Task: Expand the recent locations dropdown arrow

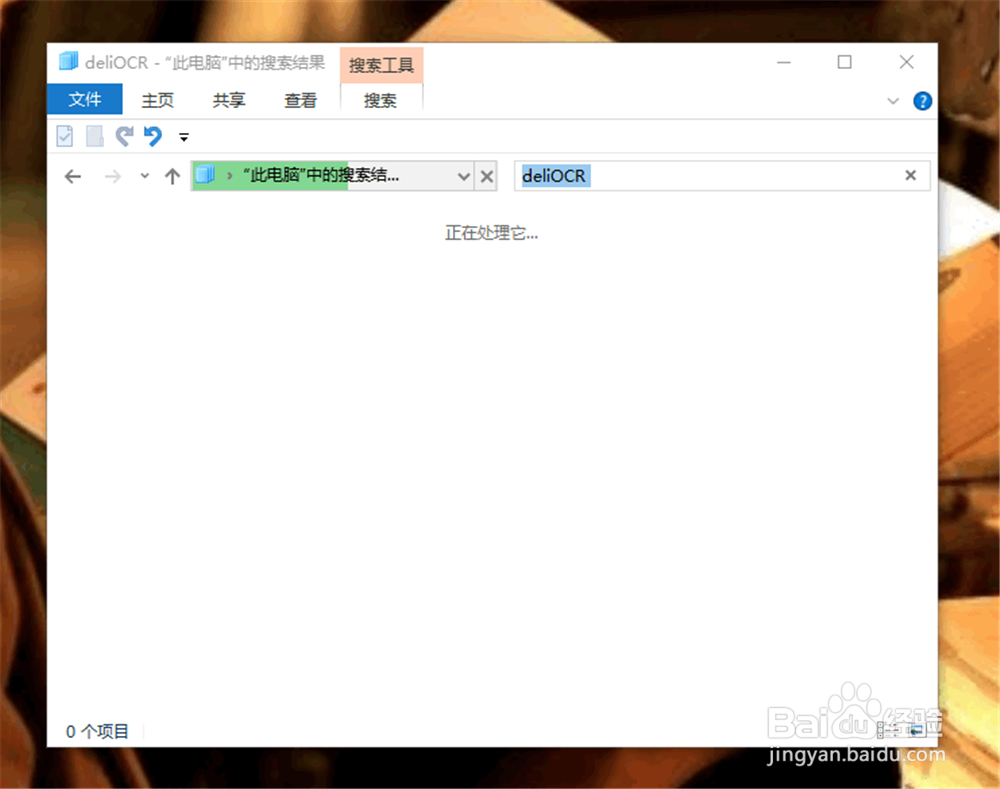Action: [145, 176]
